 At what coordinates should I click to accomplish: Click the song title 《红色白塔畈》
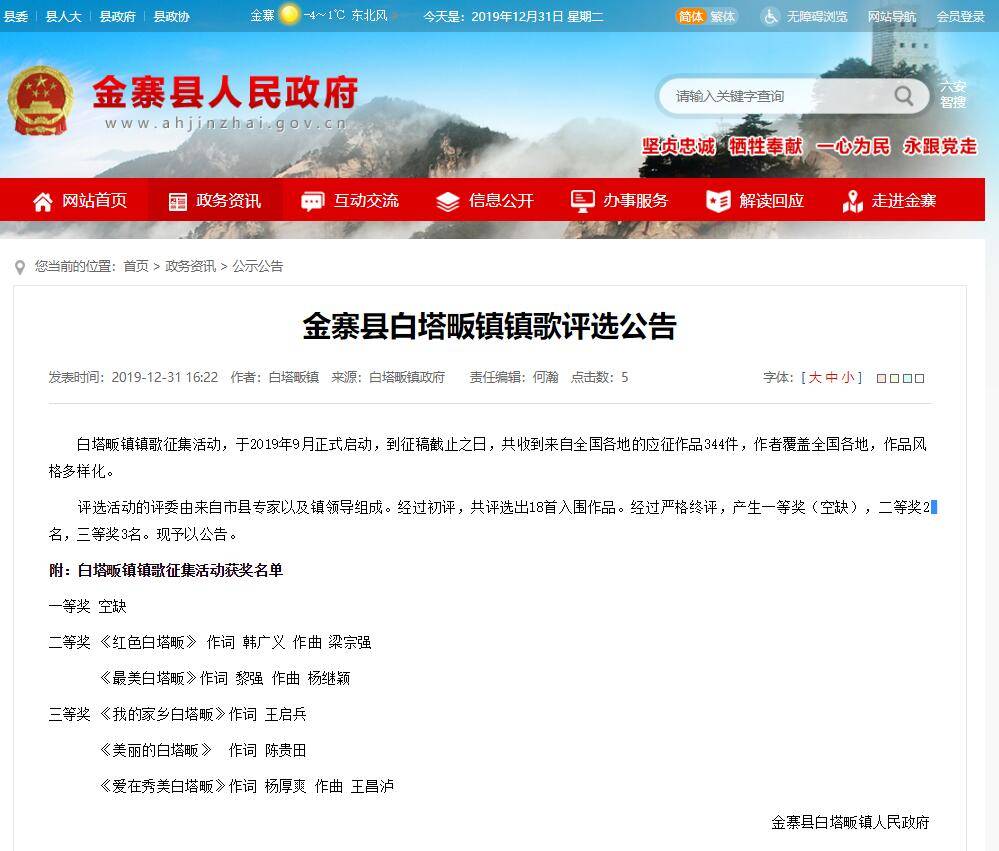point(148,642)
